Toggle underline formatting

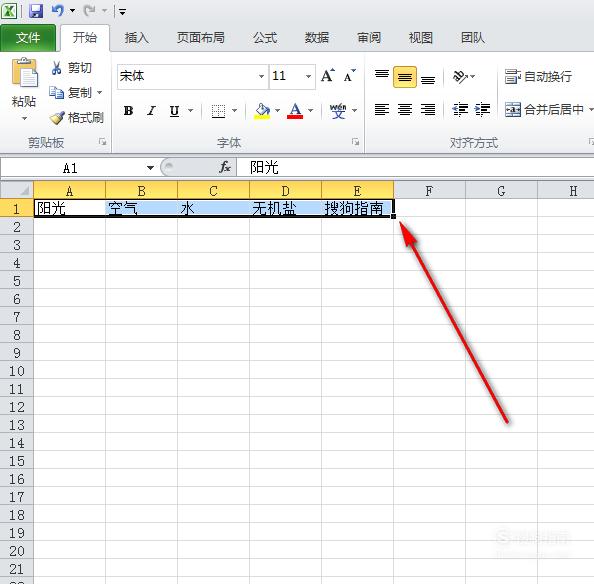(x=175, y=111)
